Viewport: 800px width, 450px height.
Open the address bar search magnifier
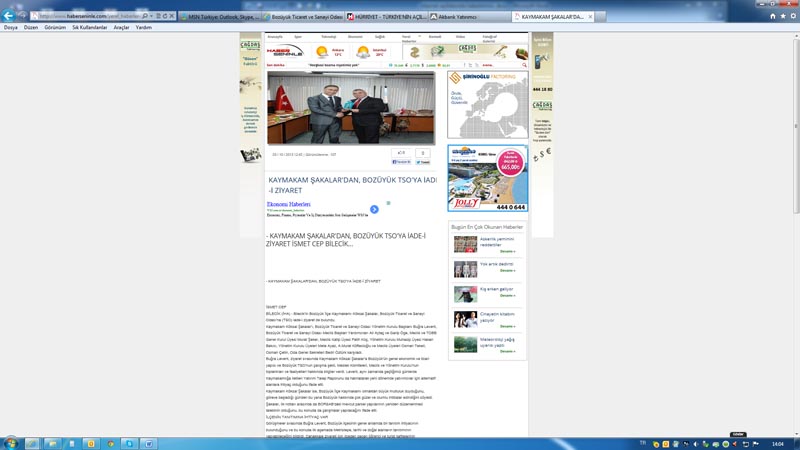click(145, 16)
